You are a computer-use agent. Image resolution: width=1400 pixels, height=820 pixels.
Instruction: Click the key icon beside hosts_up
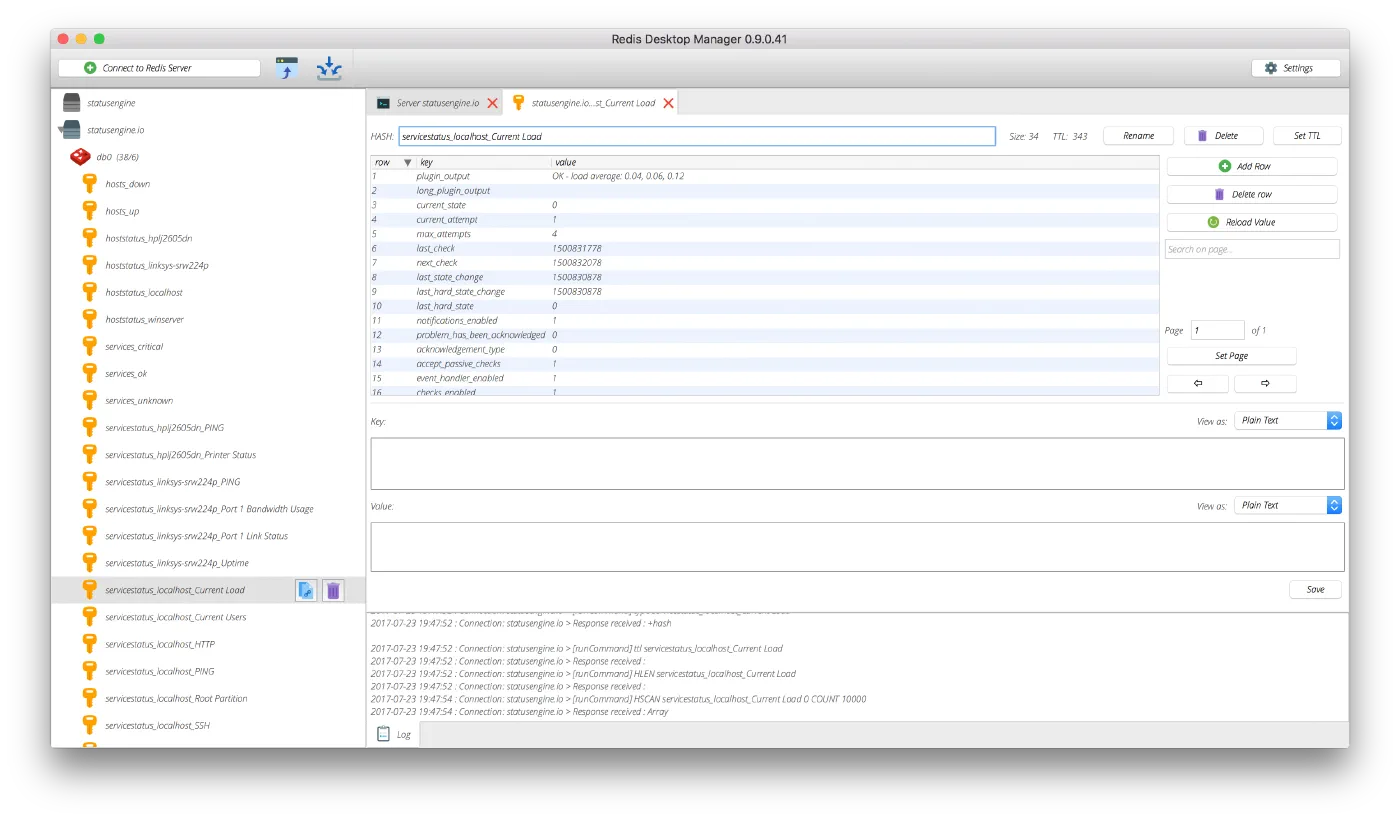click(x=89, y=211)
